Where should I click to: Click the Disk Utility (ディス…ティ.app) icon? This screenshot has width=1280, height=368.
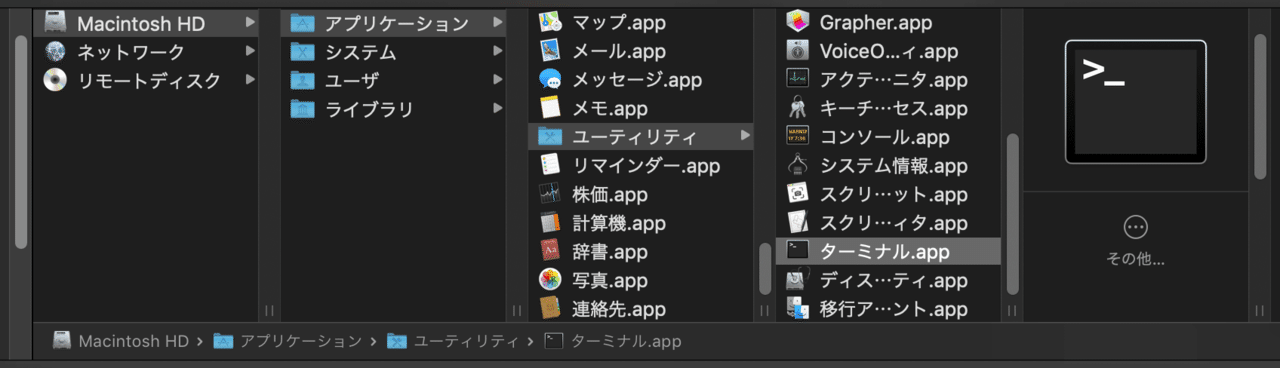tap(797, 280)
